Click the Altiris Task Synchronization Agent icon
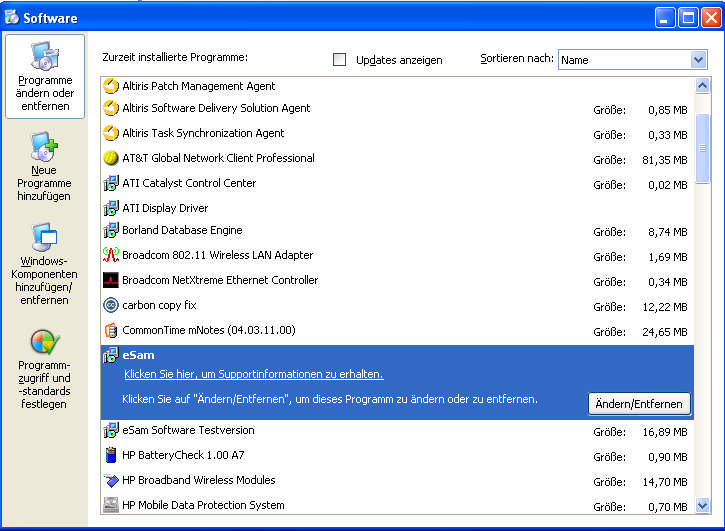This screenshot has width=725, height=531. (111, 133)
